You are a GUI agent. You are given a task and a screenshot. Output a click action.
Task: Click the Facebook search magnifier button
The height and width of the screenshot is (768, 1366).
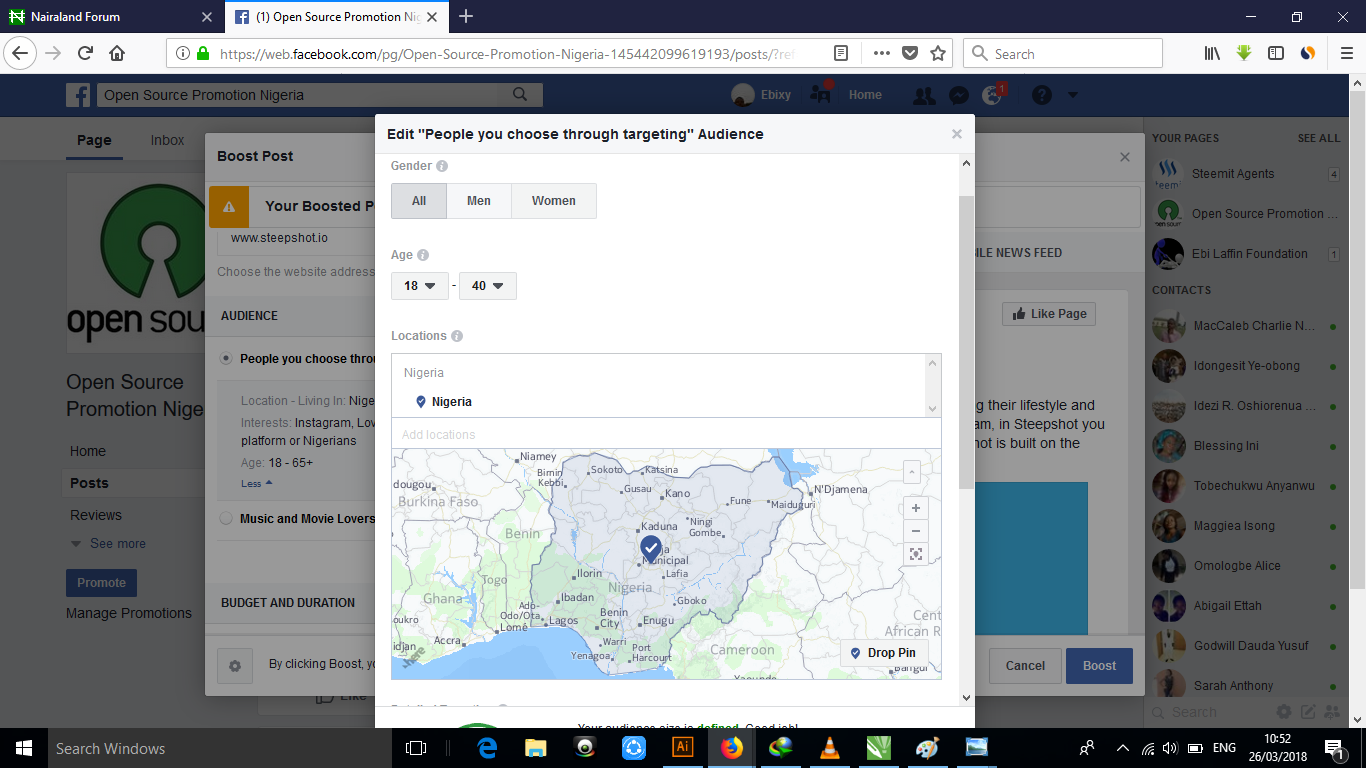pos(520,95)
